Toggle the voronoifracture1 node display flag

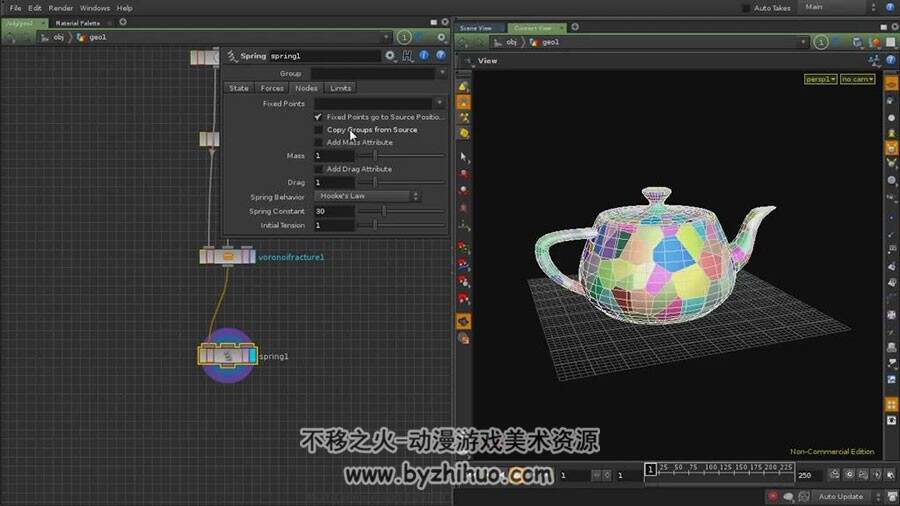pos(251,256)
